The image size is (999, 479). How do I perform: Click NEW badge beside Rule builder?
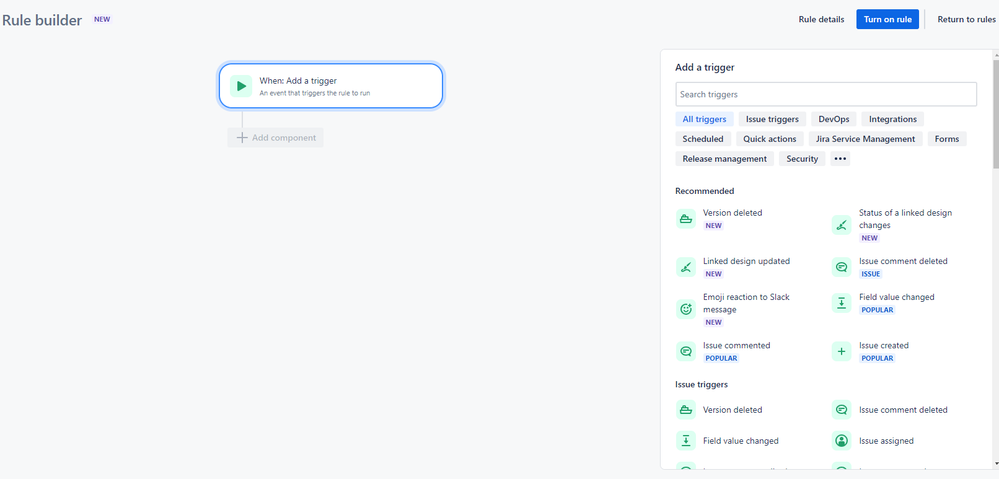pos(102,19)
